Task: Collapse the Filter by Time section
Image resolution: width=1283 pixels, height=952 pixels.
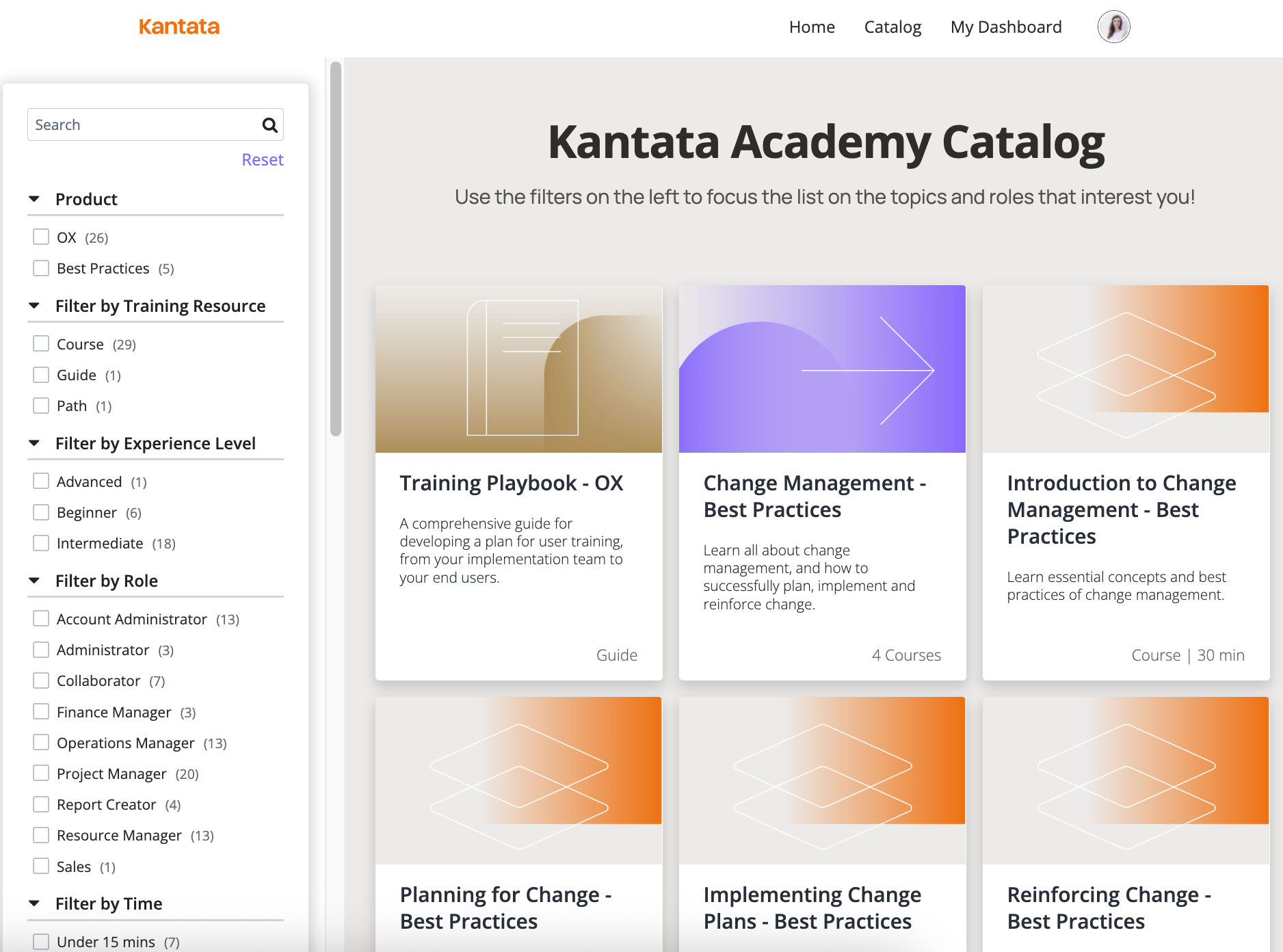Action: [x=34, y=903]
